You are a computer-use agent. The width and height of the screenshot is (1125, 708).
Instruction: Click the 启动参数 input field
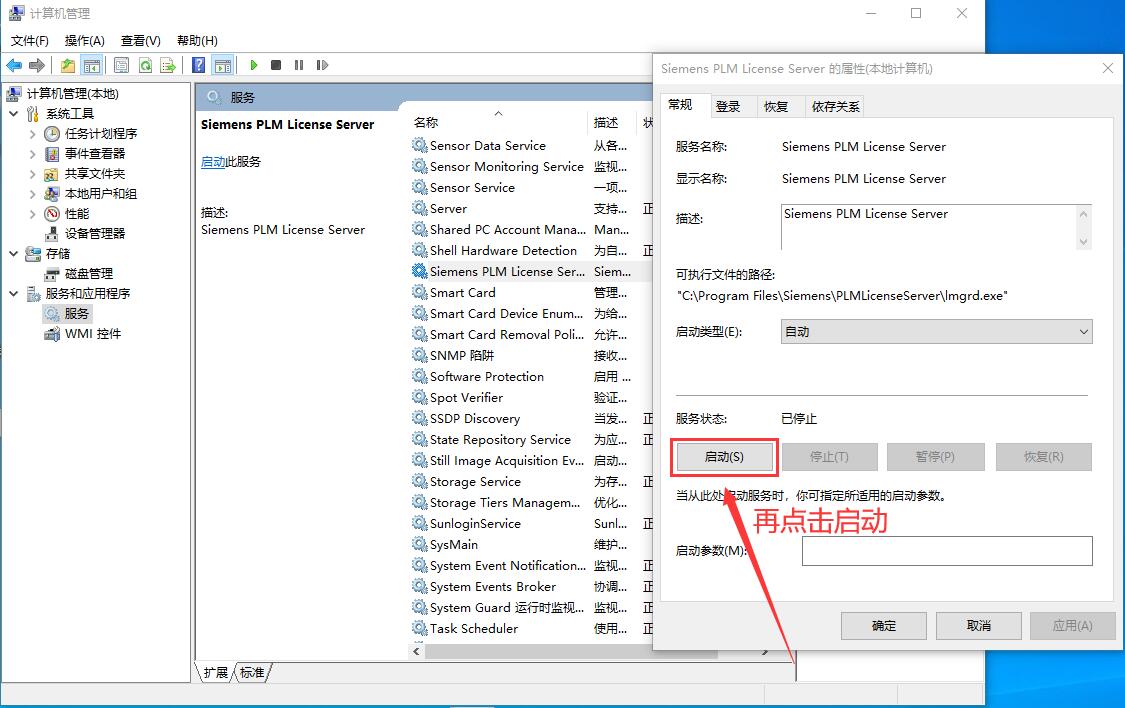[x=946, y=551]
